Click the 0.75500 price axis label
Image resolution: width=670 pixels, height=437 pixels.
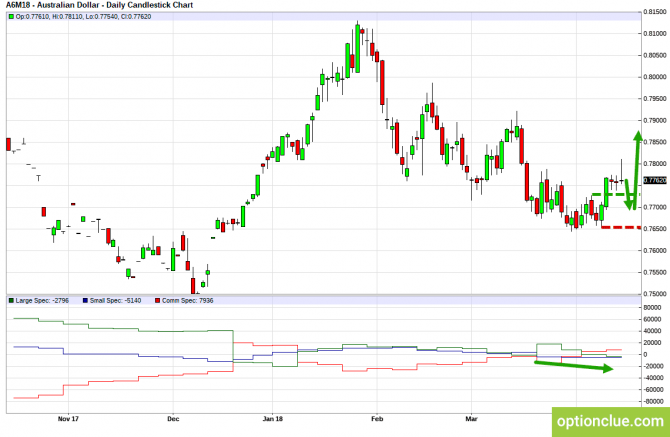[x=655, y=273]
